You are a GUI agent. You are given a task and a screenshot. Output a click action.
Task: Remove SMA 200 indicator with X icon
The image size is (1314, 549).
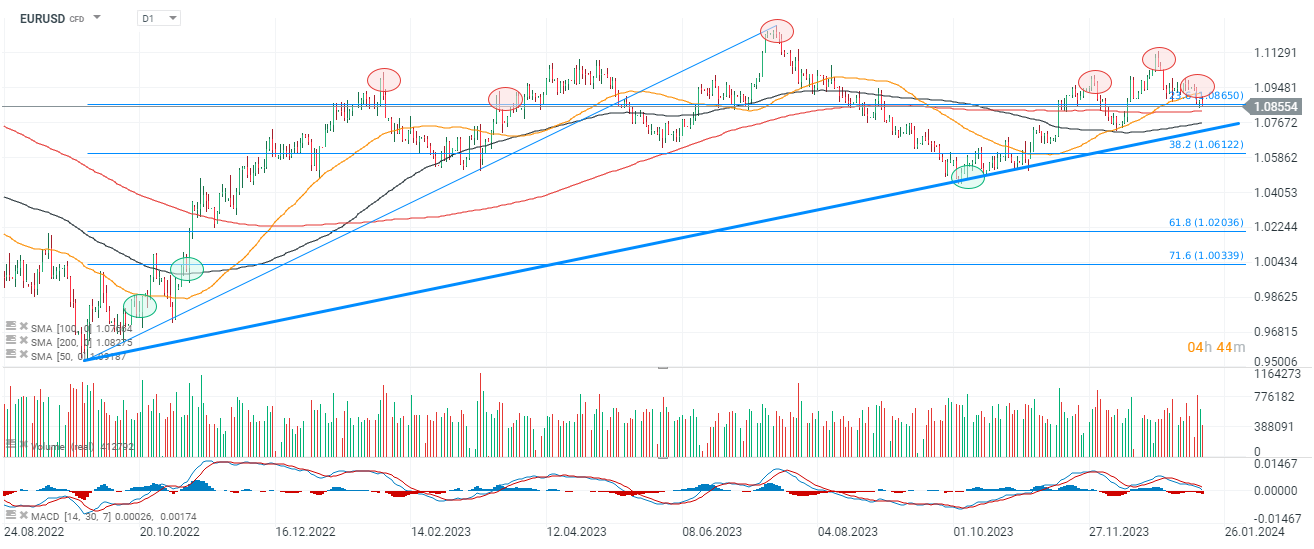pos(22,340)
